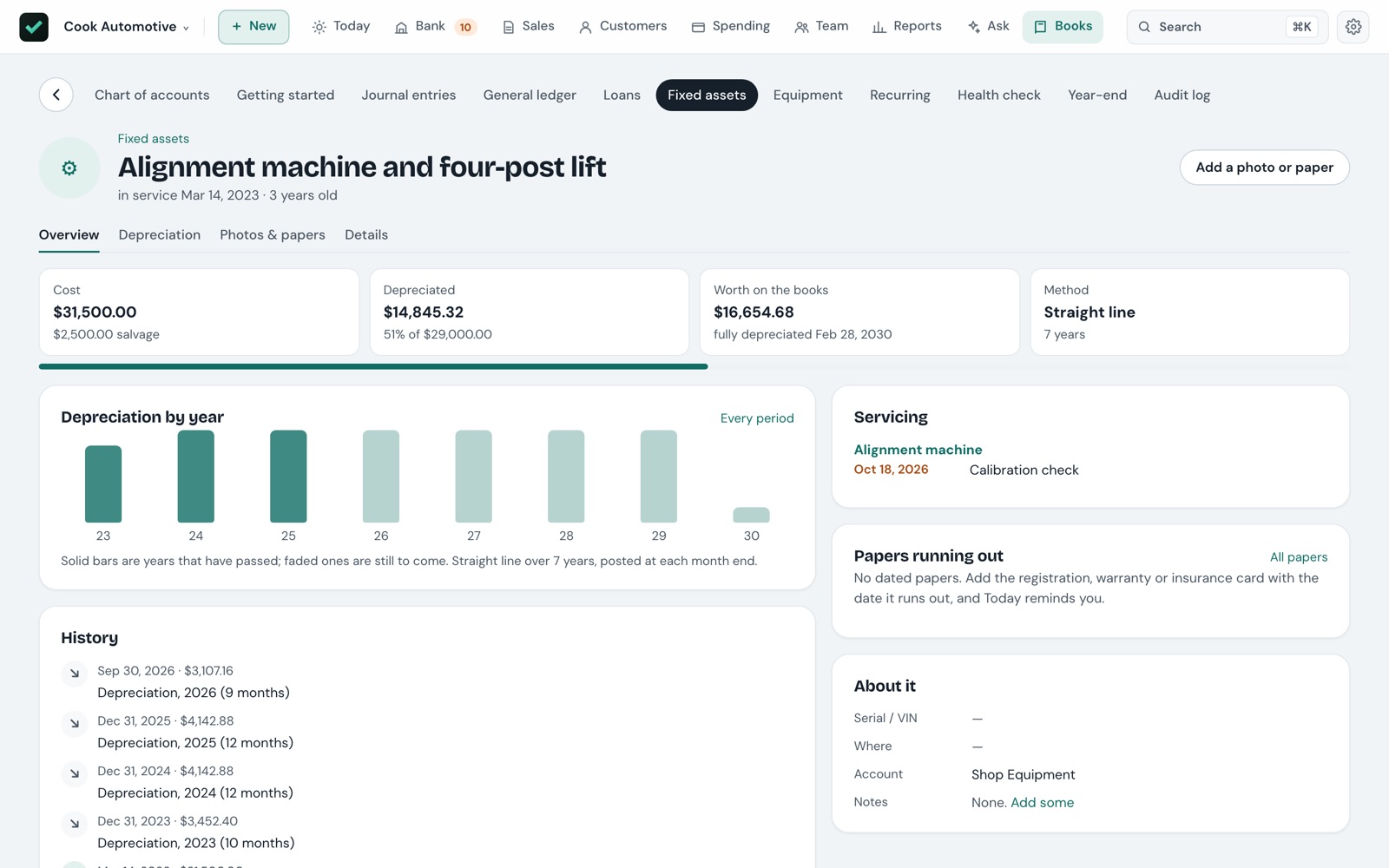This screenshot has height=868, width=1389.
Task: Open the settings gear icon
Action: [x=1353, y=27]
